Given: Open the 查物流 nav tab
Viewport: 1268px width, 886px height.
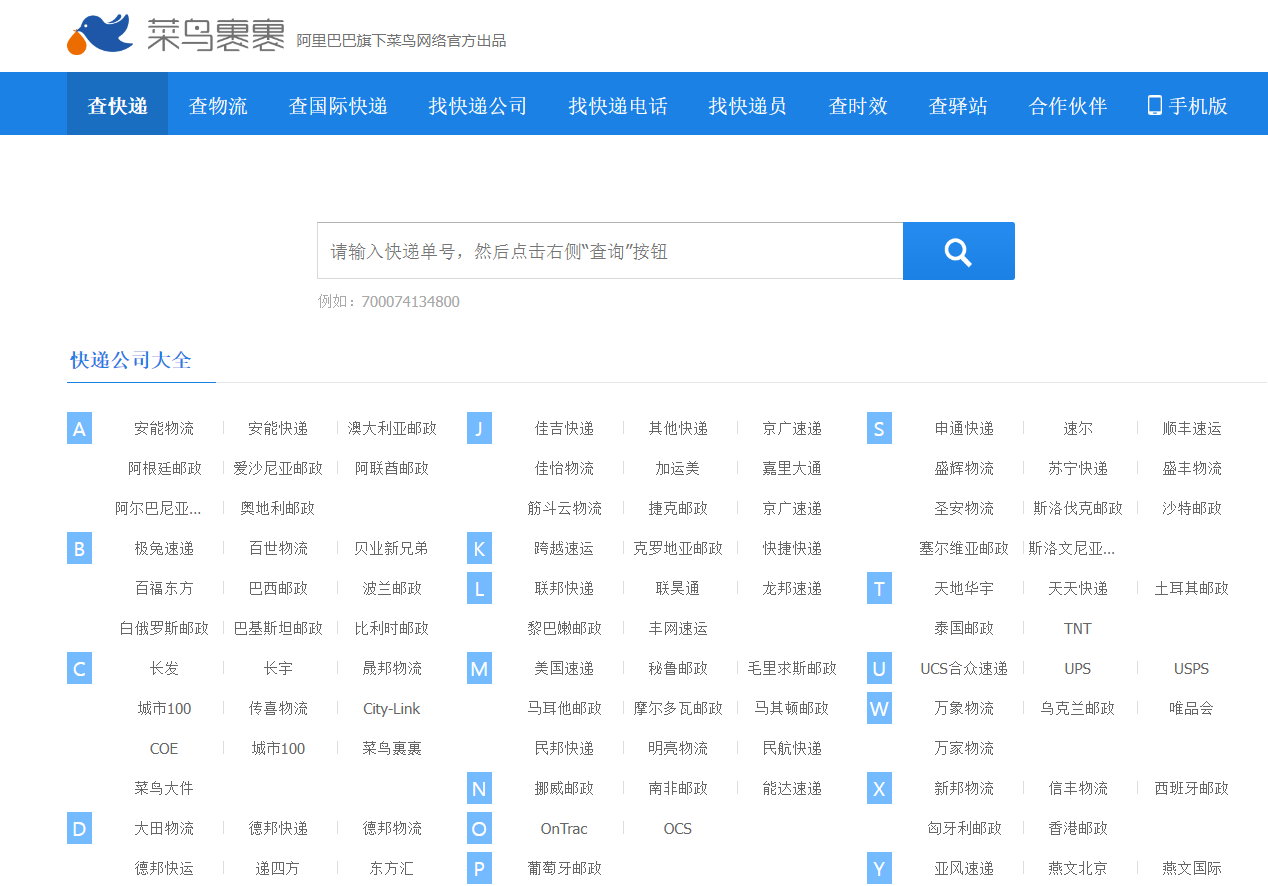Looking at the screenshot, I should click(218, 105).
